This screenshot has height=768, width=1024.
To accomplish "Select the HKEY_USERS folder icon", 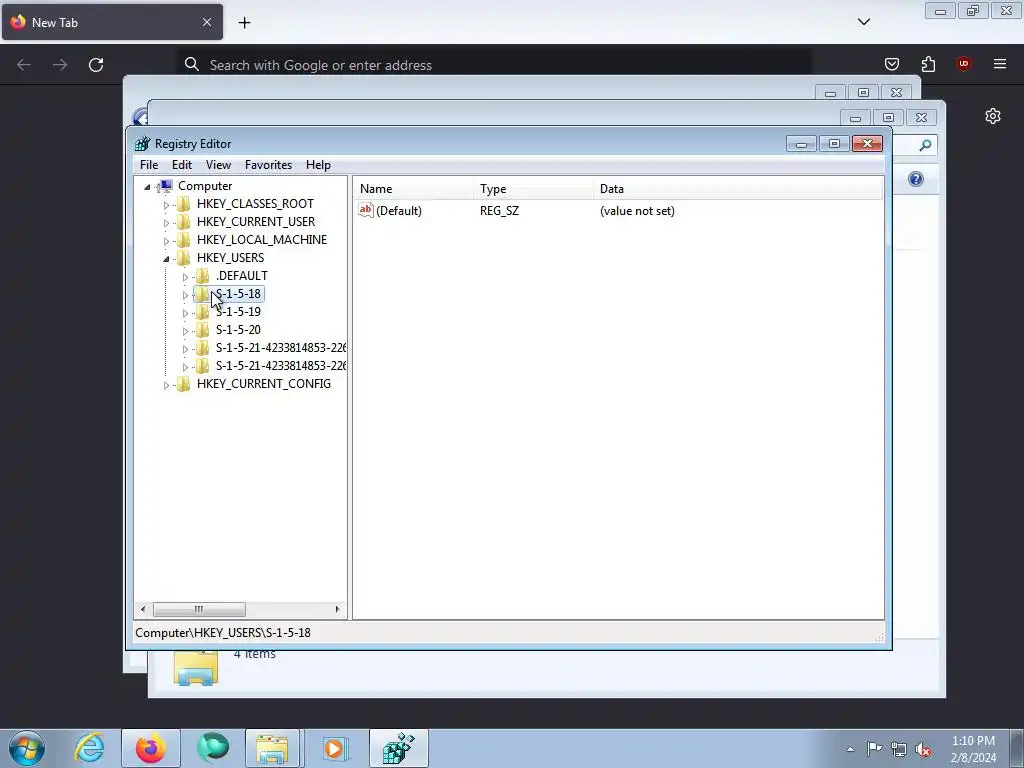I will (x=184, y=258).
